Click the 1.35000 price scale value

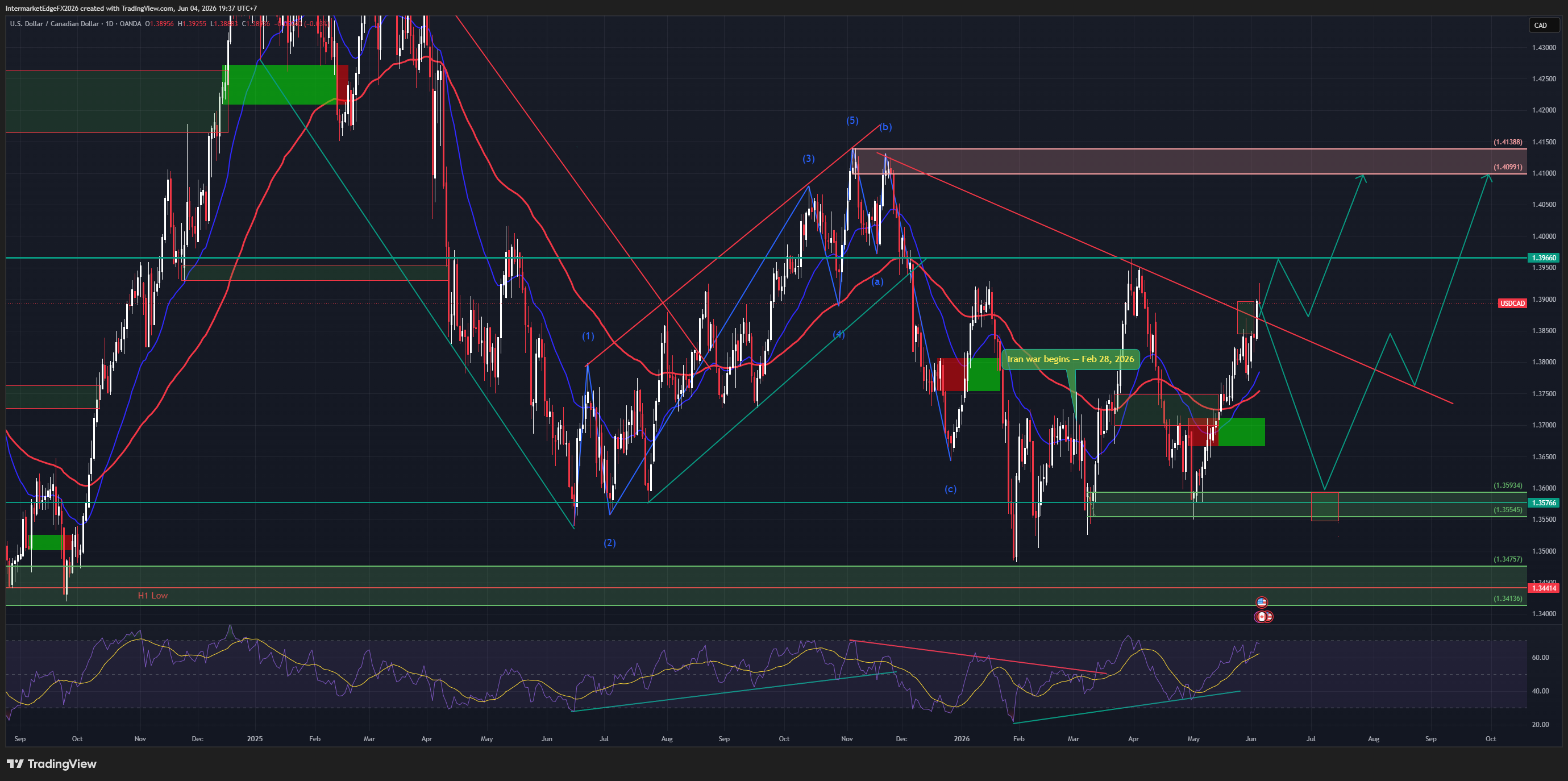[1544, 551]
